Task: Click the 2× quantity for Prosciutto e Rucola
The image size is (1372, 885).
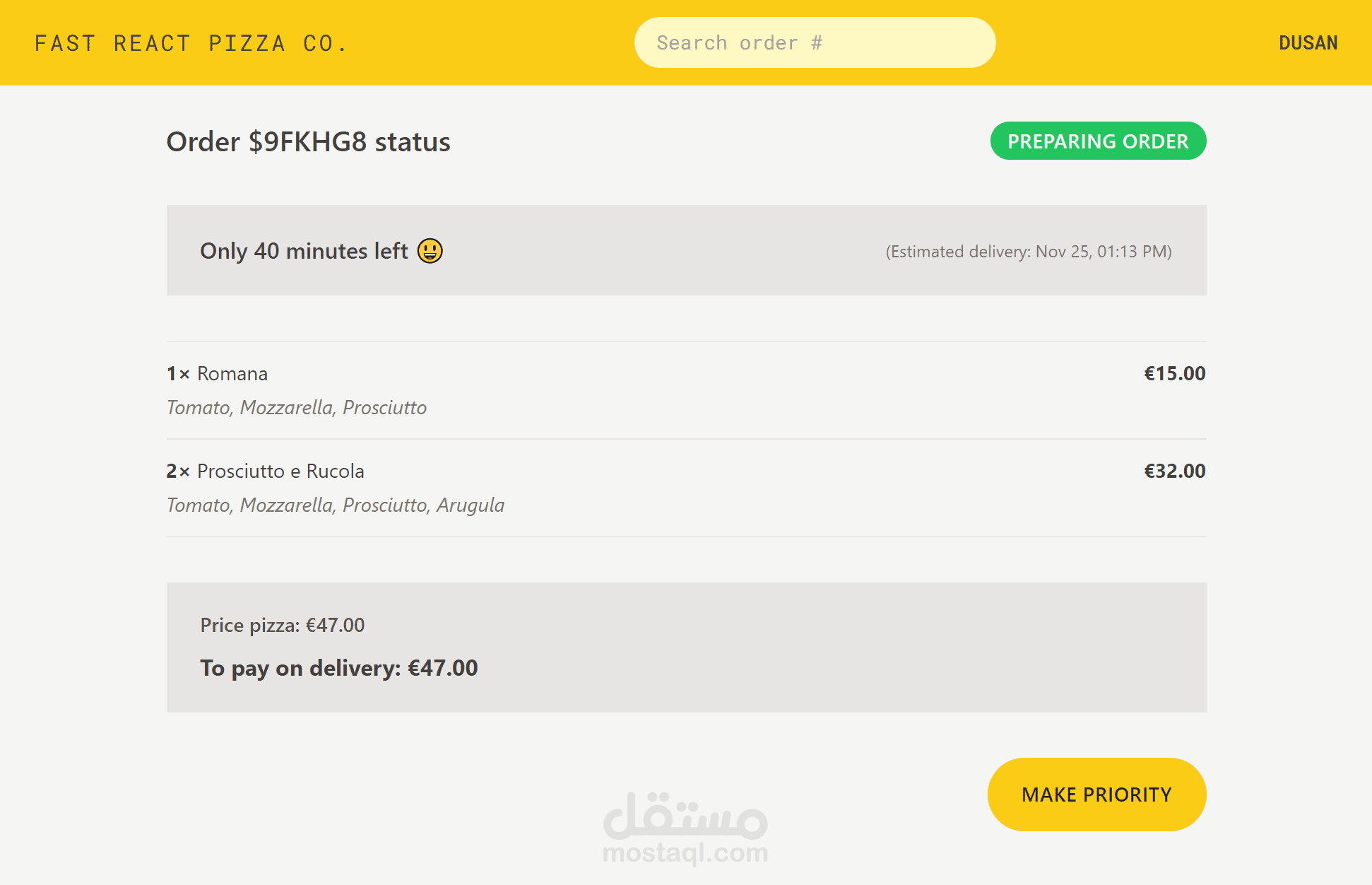Action: [x=177, y=471]
